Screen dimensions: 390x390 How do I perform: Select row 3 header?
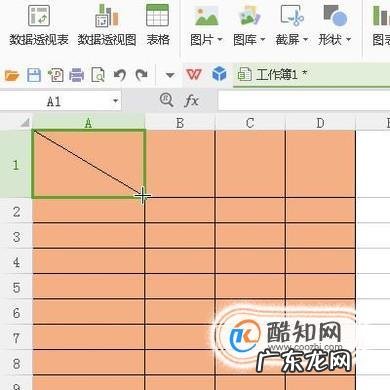pos(16,236)
